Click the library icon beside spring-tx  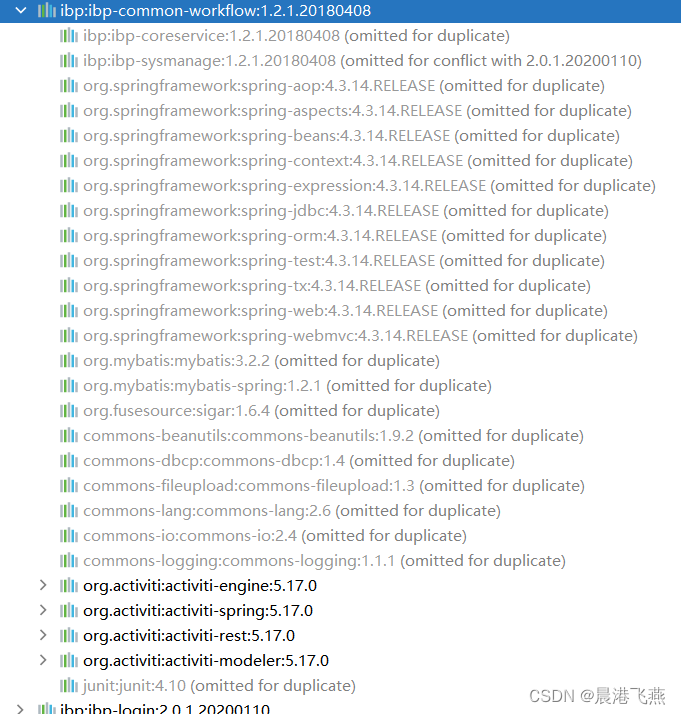(x=69, y=286)
